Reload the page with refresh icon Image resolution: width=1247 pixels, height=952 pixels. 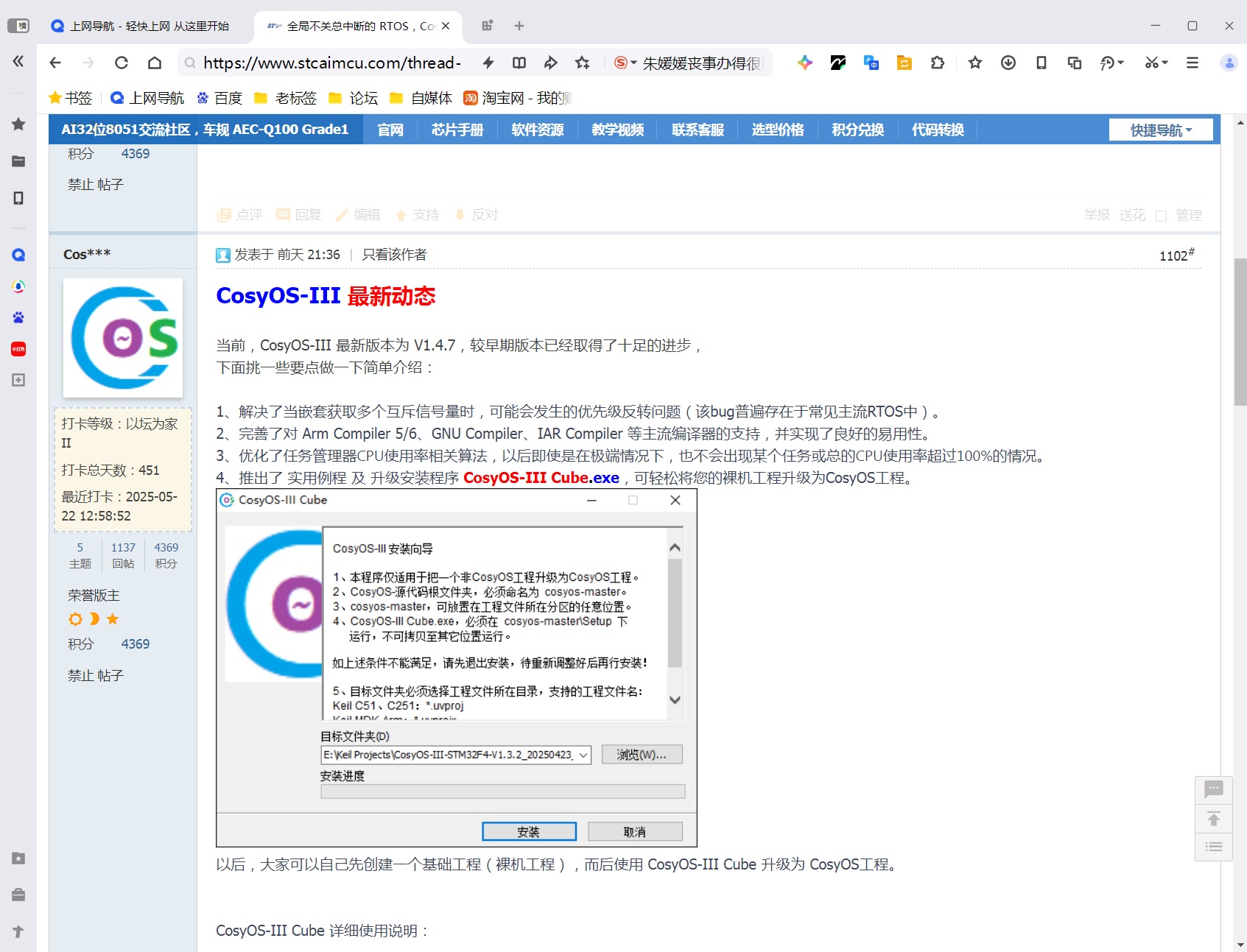point(122,63)
